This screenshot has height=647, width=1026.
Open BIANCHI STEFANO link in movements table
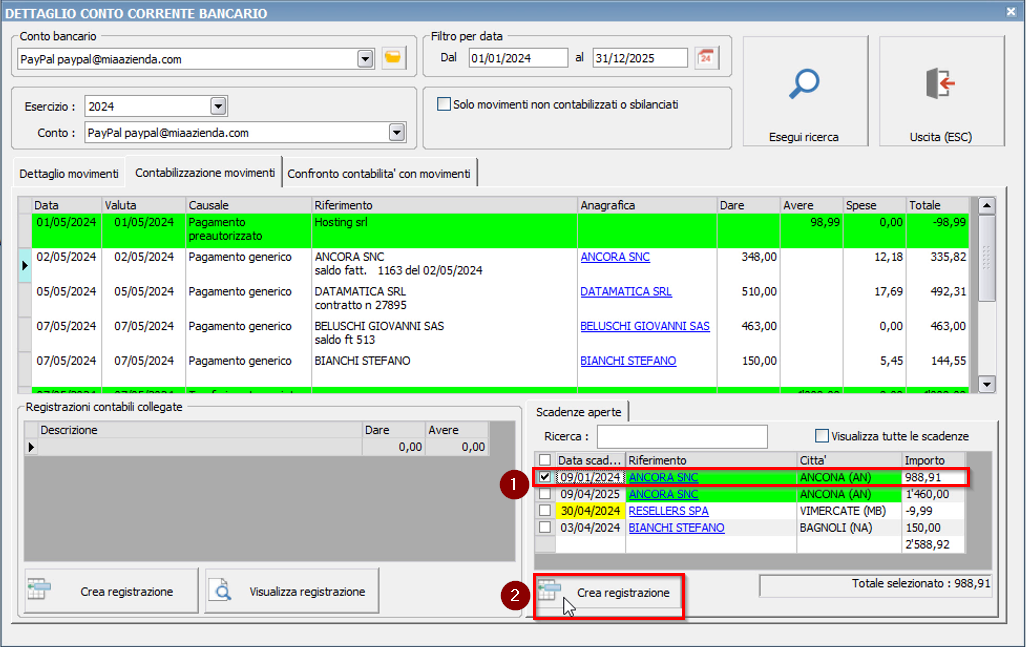point(628,361)
